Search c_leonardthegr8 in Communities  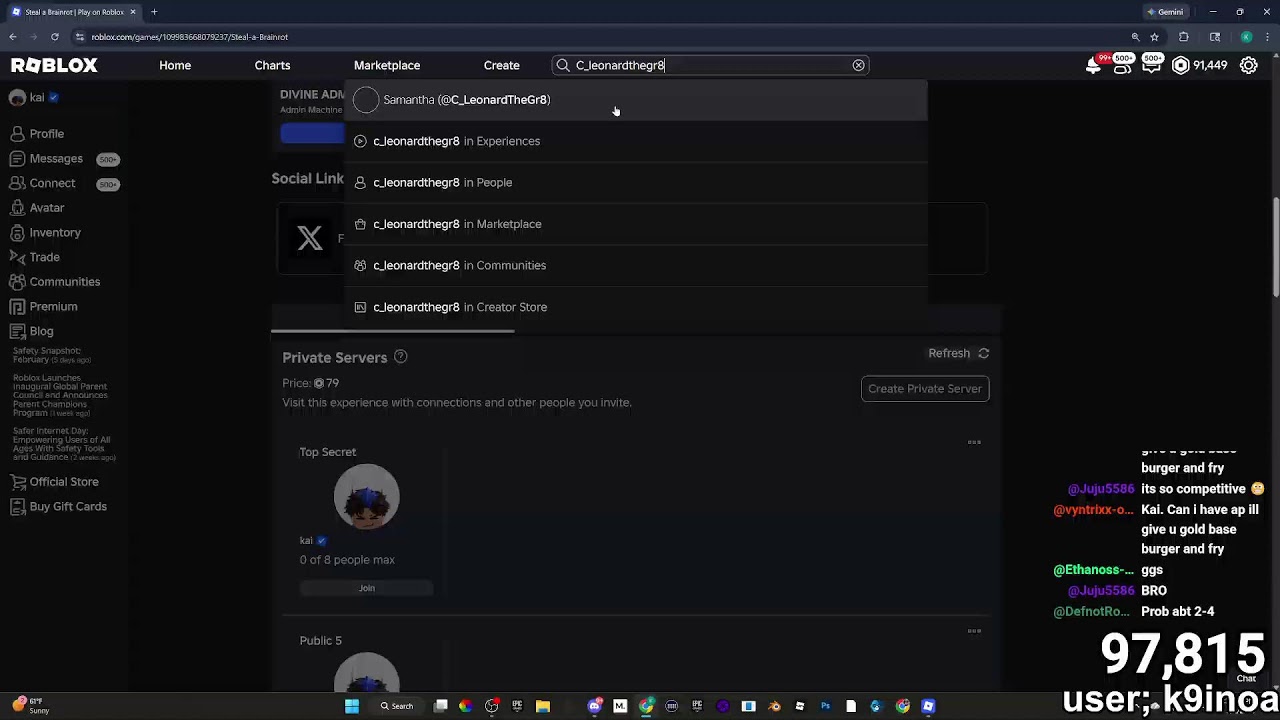click(636, 265)
